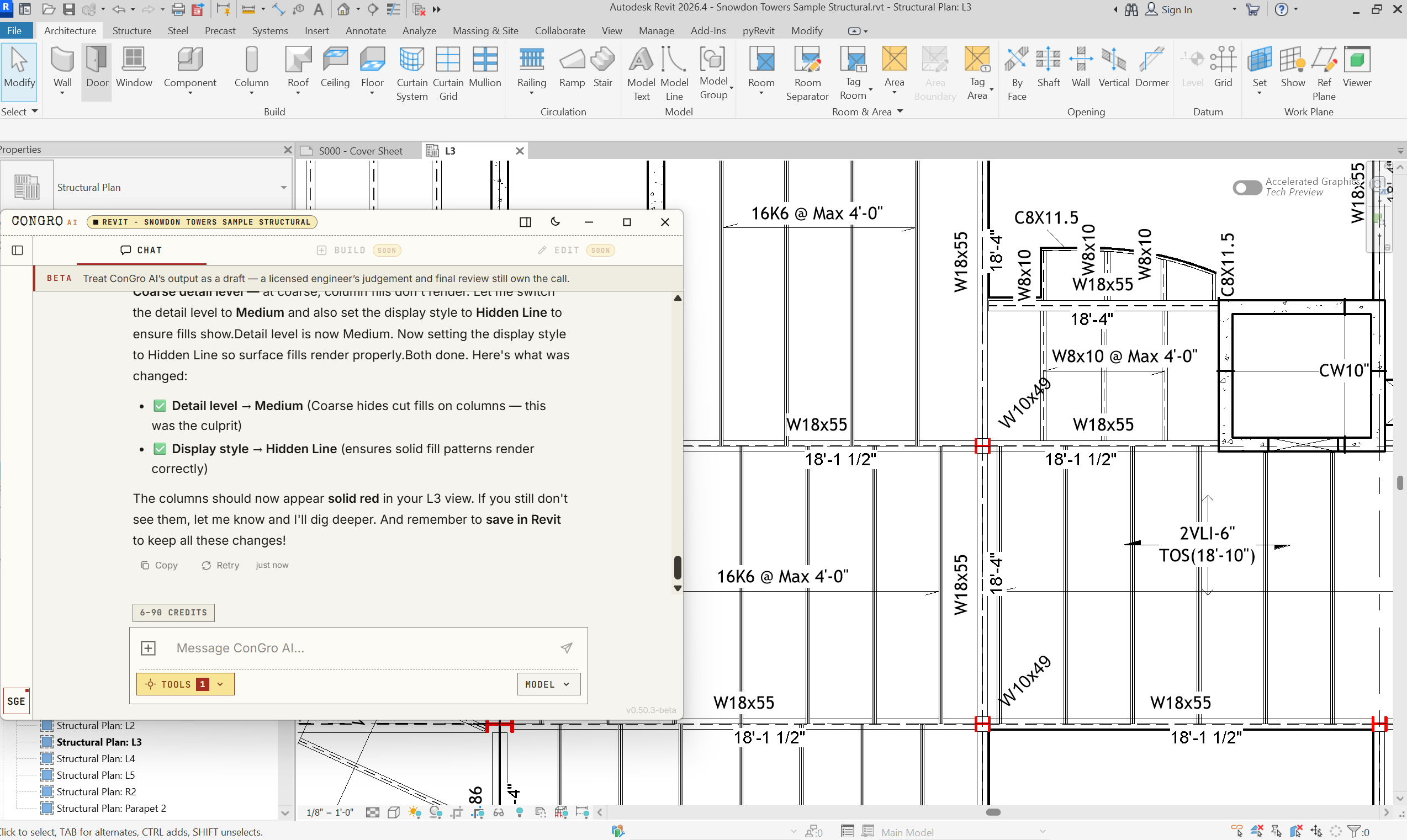The height and width of the screenshot is (840, 1407).
Task: Select the CHAT tab in ConGro
Action: click(141, 250)
